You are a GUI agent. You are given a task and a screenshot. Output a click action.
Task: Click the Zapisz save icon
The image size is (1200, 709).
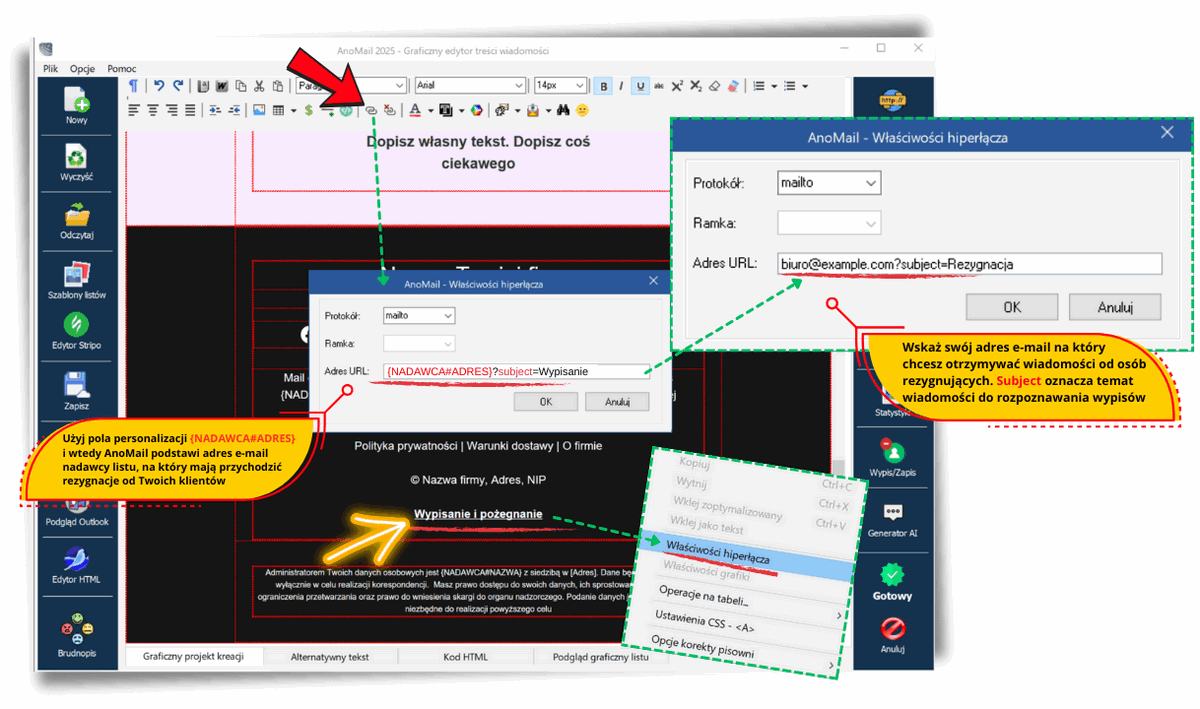click(77, 385)
